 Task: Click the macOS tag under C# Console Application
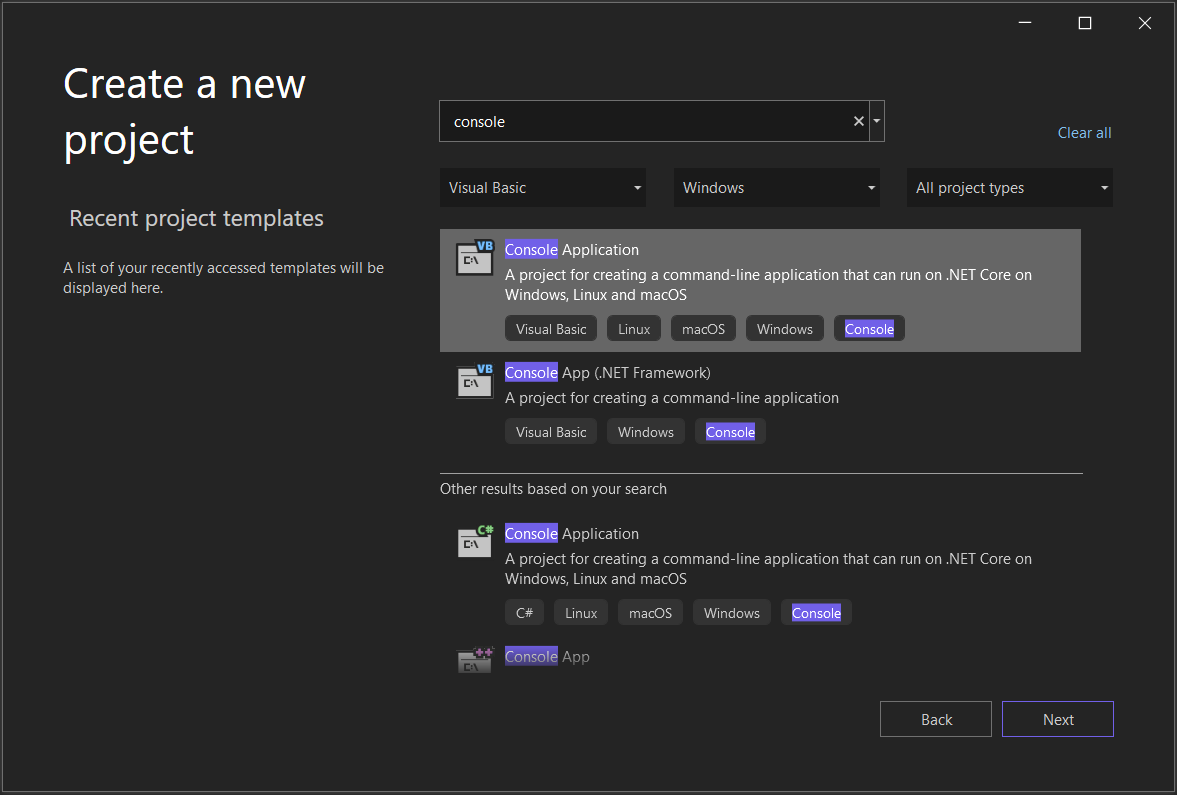point(650,612)
